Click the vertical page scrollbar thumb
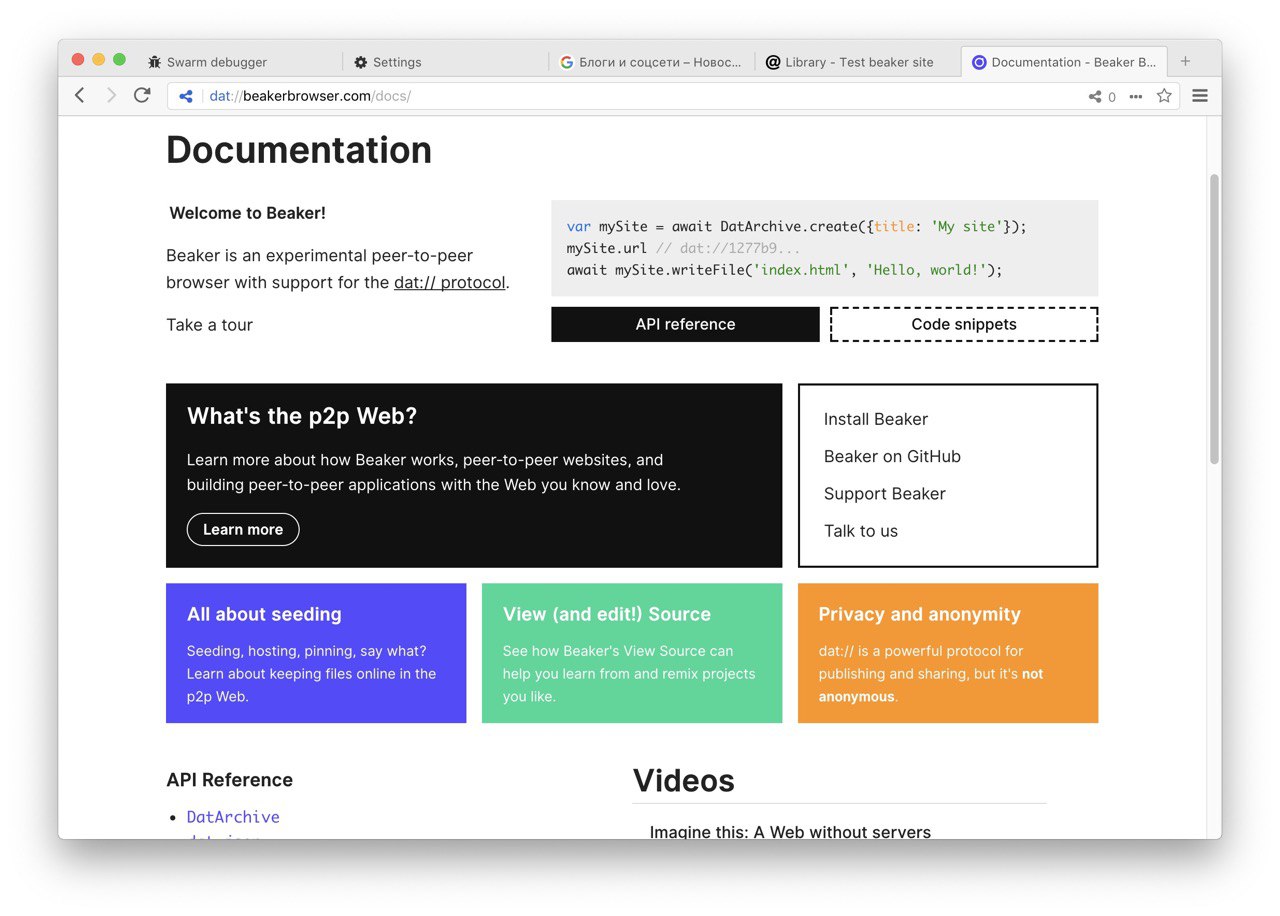Image resolution: width=1280 pixels, height=916 pixels. pos(1214,319)
